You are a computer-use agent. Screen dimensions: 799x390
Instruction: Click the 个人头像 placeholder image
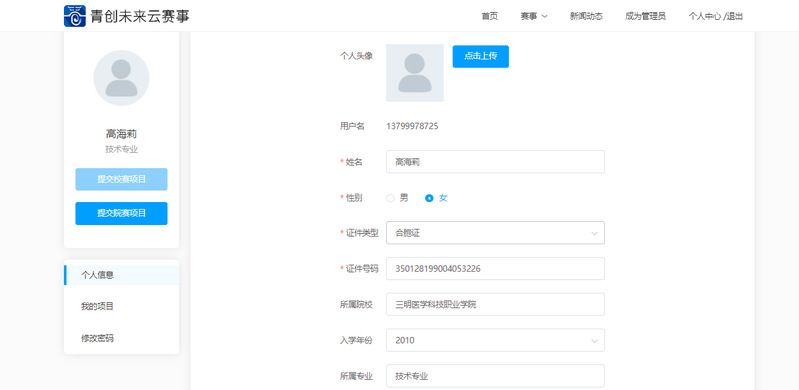coord(415,72)
